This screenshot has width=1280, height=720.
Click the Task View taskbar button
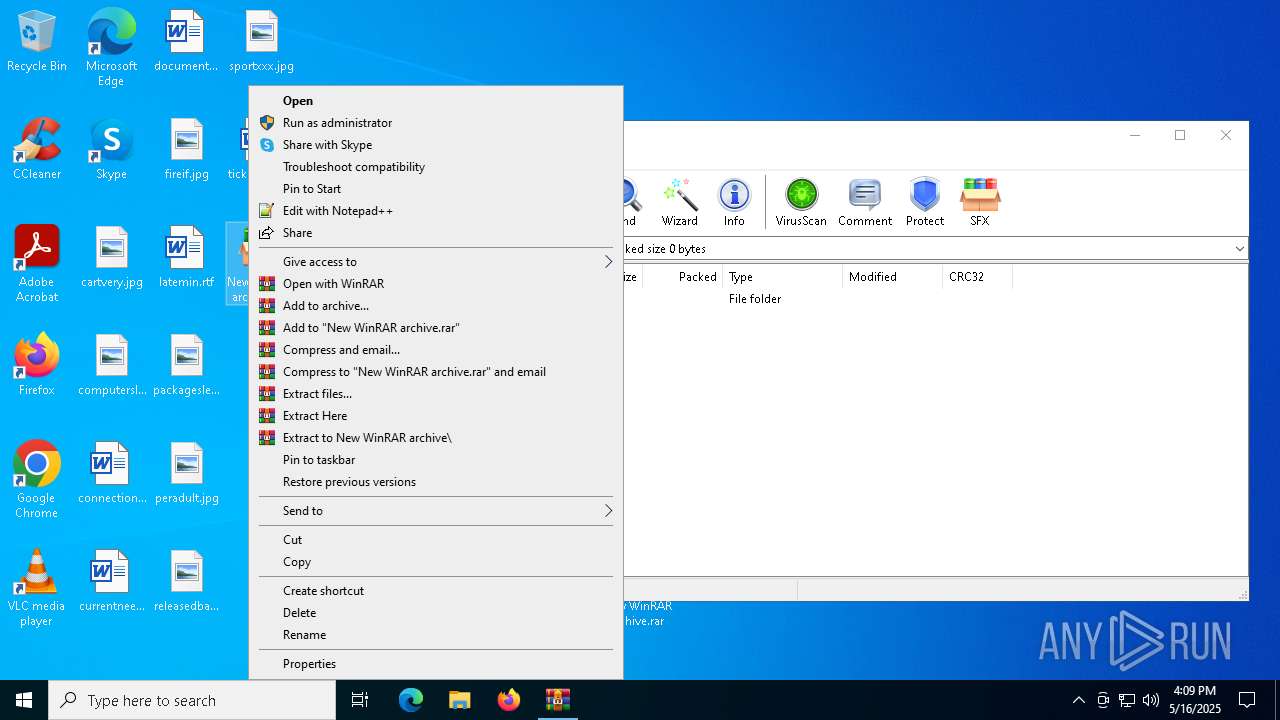pos(360,700)
